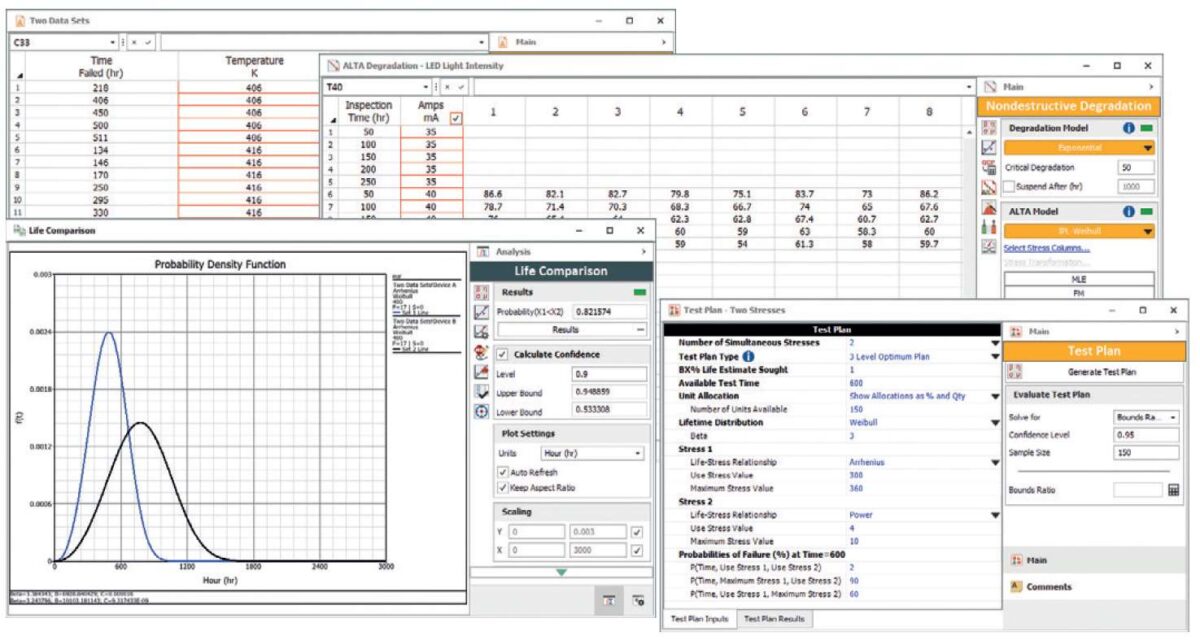Click plot setup icon in Life Comparison sidebar

(481, 332)
